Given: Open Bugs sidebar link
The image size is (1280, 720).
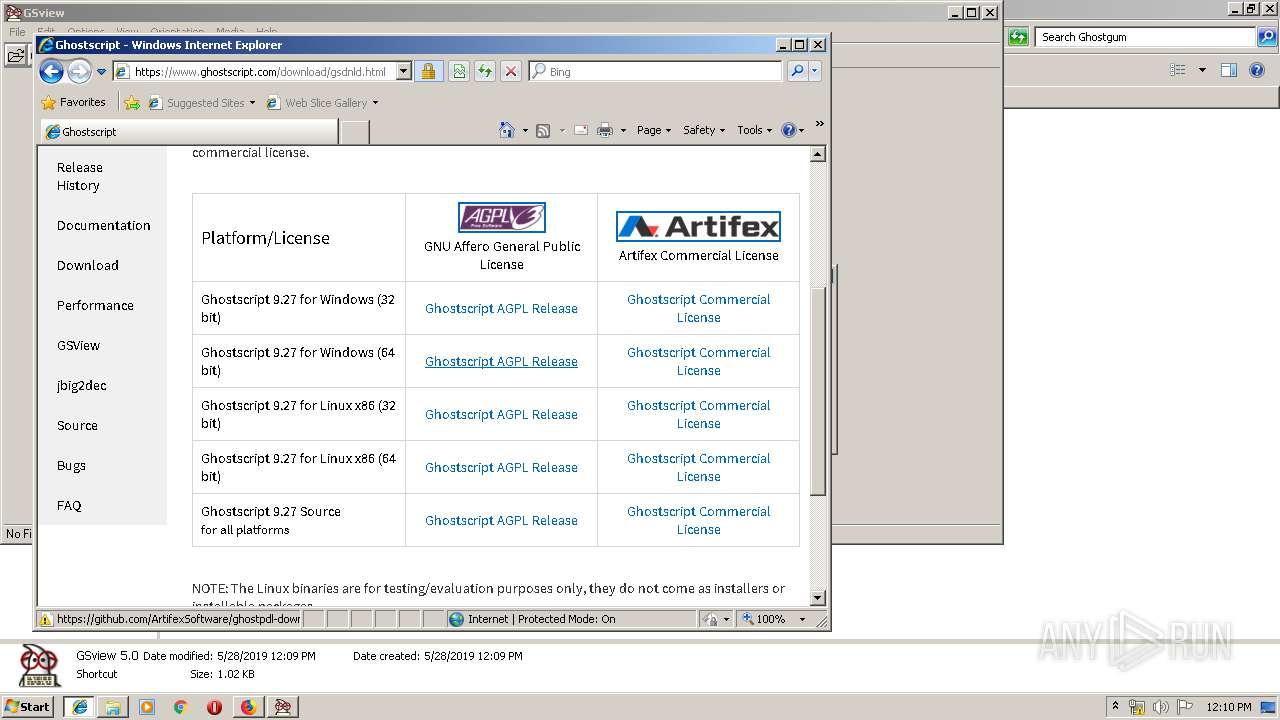Looking at the screenshot, I should pos(71,465).
